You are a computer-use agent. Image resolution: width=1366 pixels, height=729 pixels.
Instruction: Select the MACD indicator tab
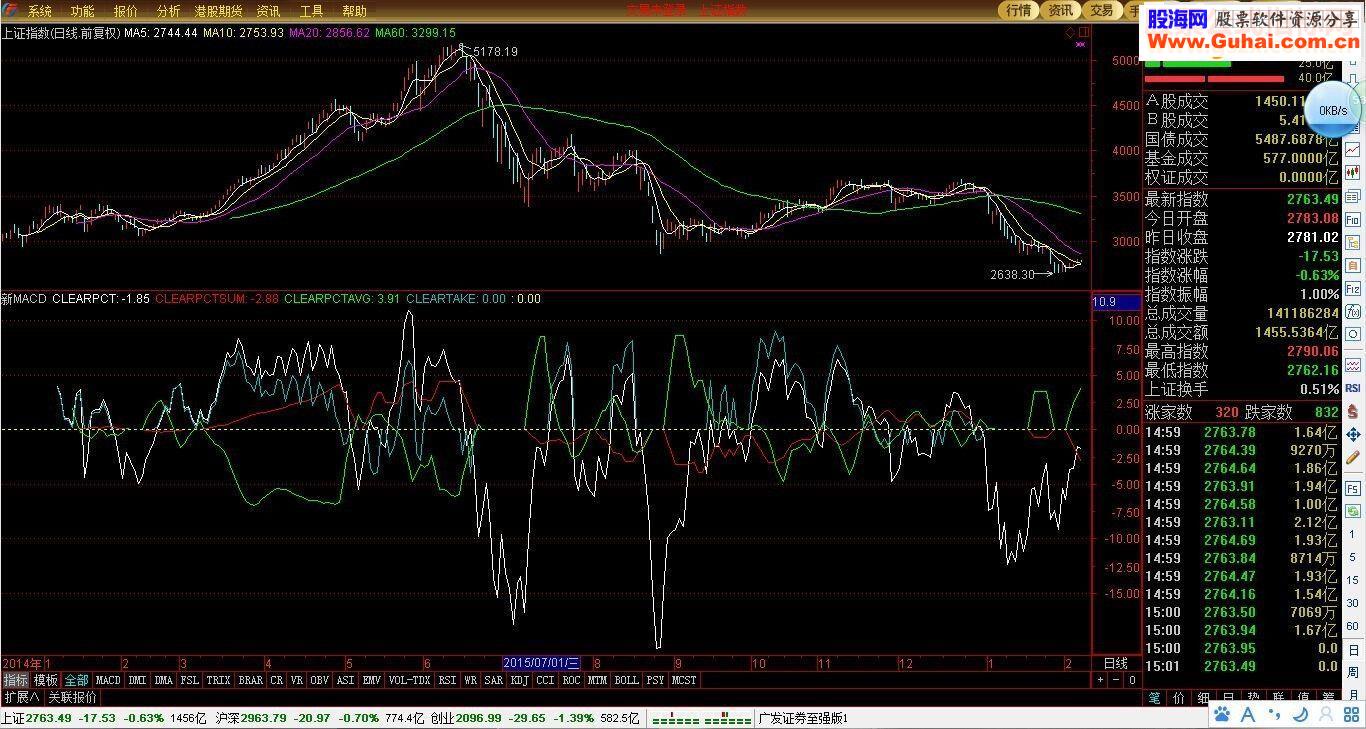coord(108,680)
